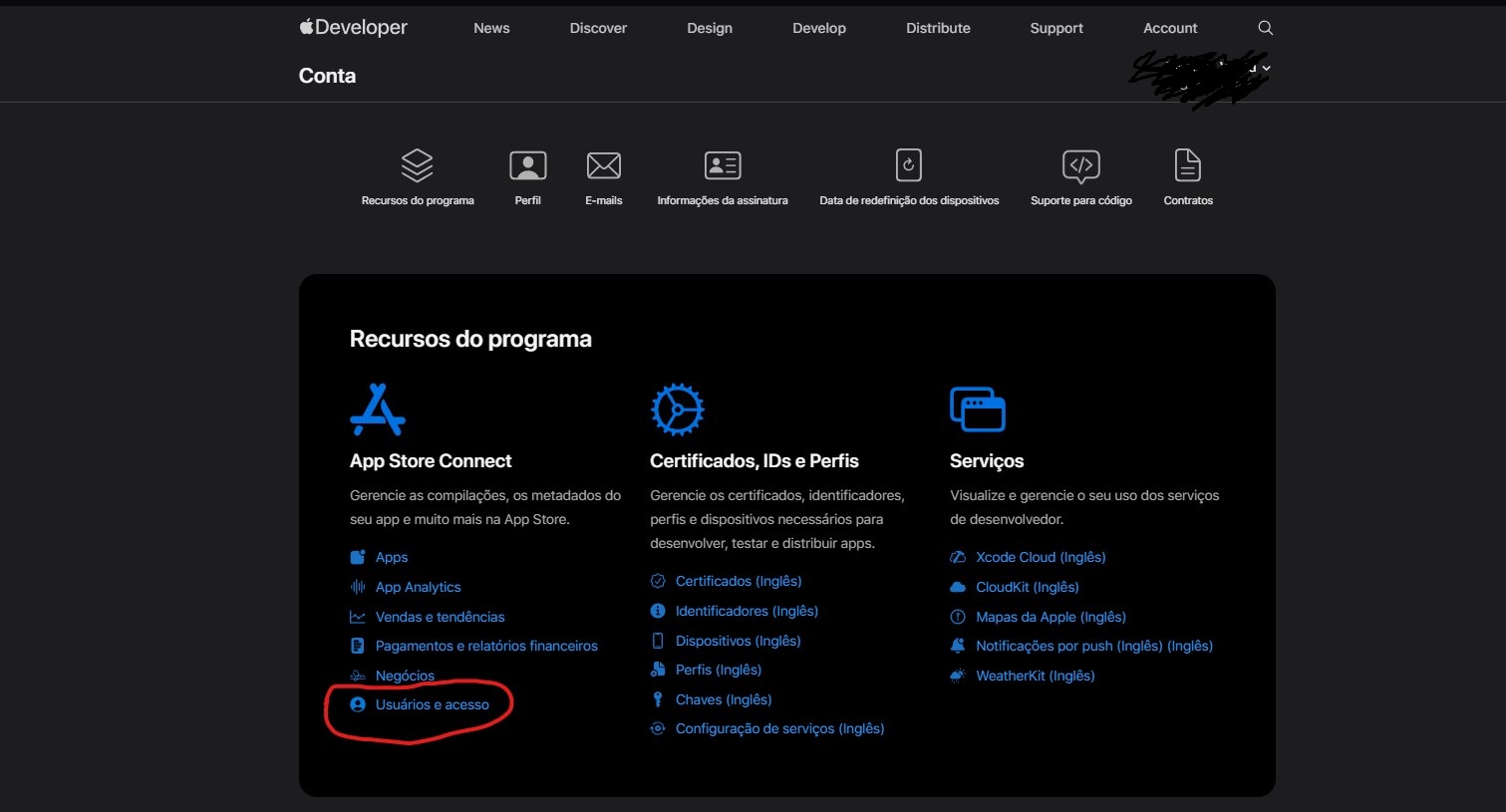Click the Certificados gear icon
This screenshot has width=1506, height=812.
tap(678, 409)
